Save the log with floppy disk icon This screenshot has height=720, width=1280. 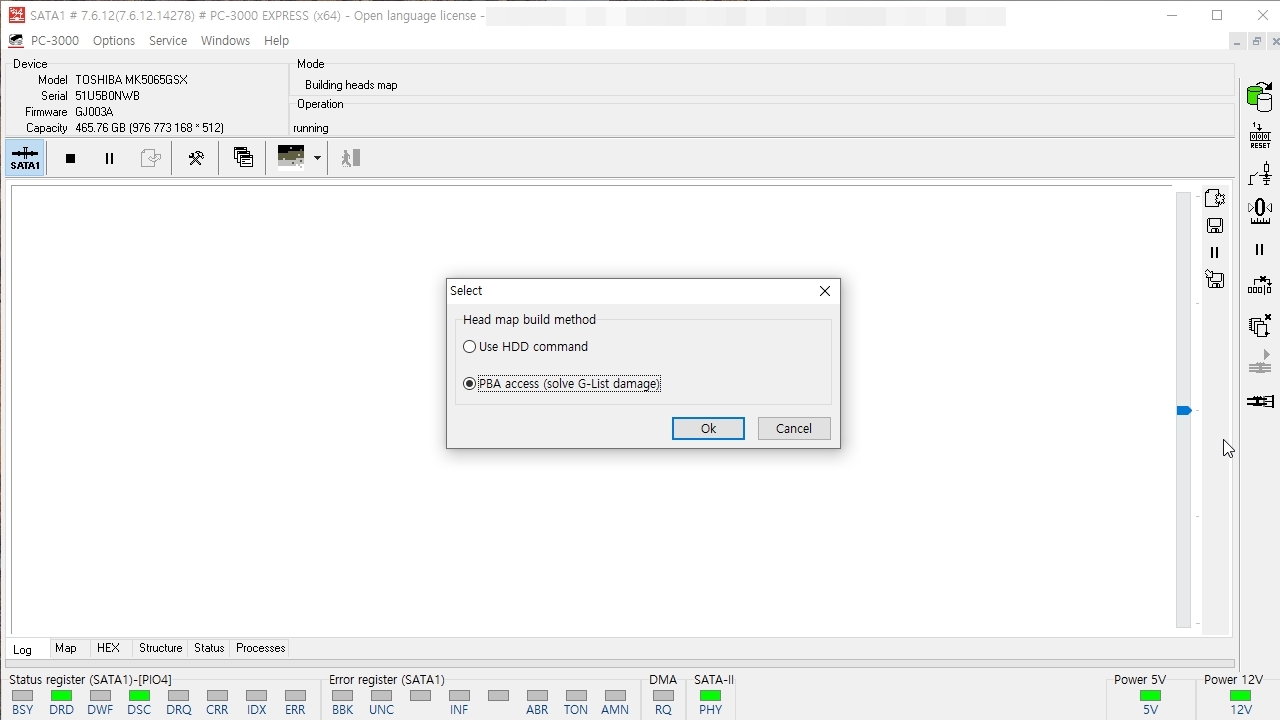click(x=1215, y=226)
